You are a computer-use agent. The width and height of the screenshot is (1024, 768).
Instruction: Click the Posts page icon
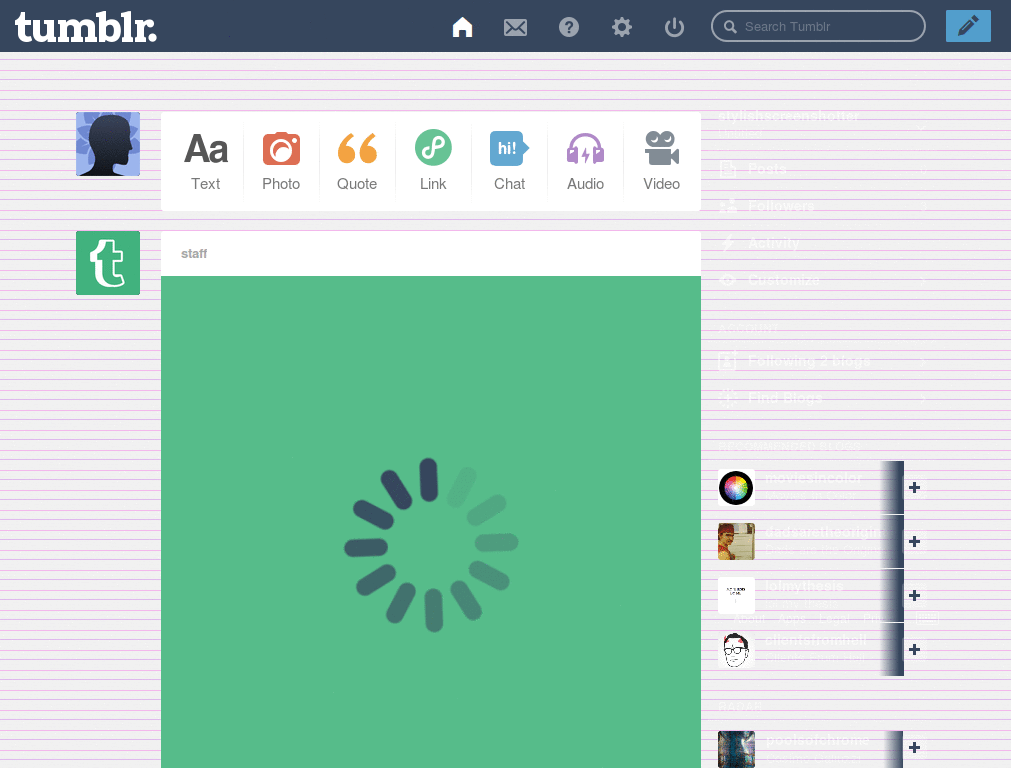728,170
